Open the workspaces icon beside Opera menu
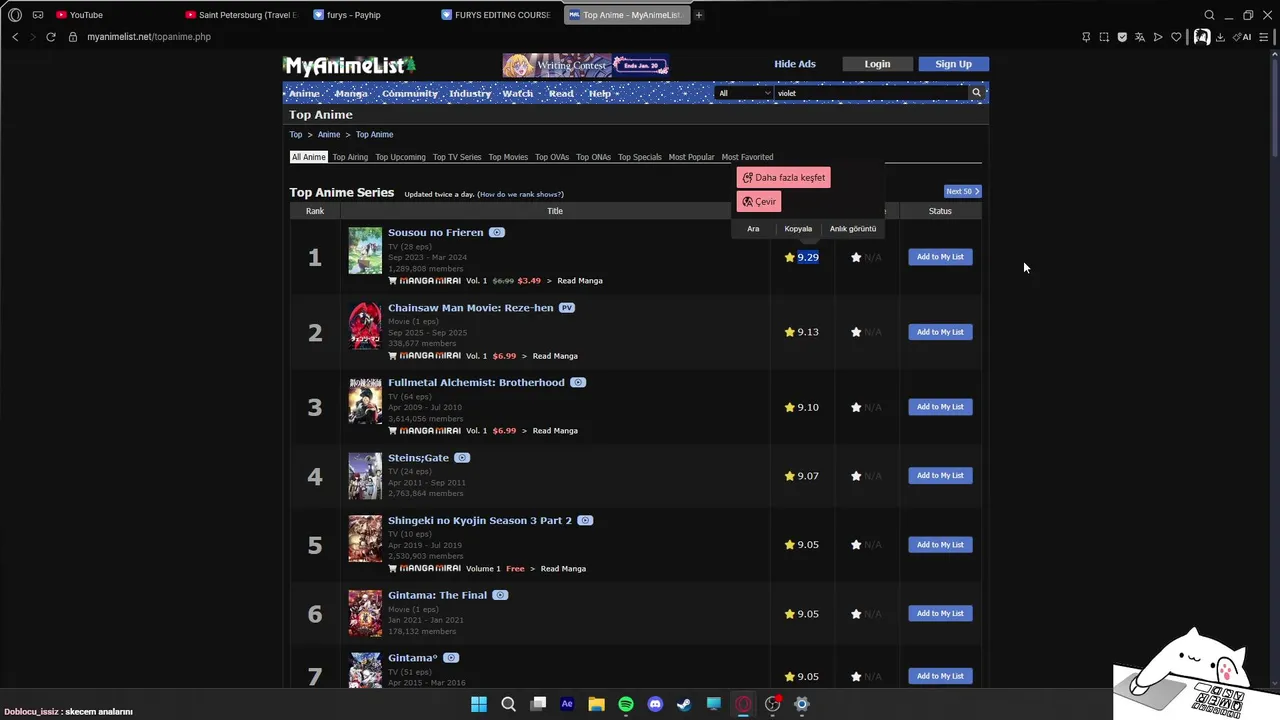 38,15
